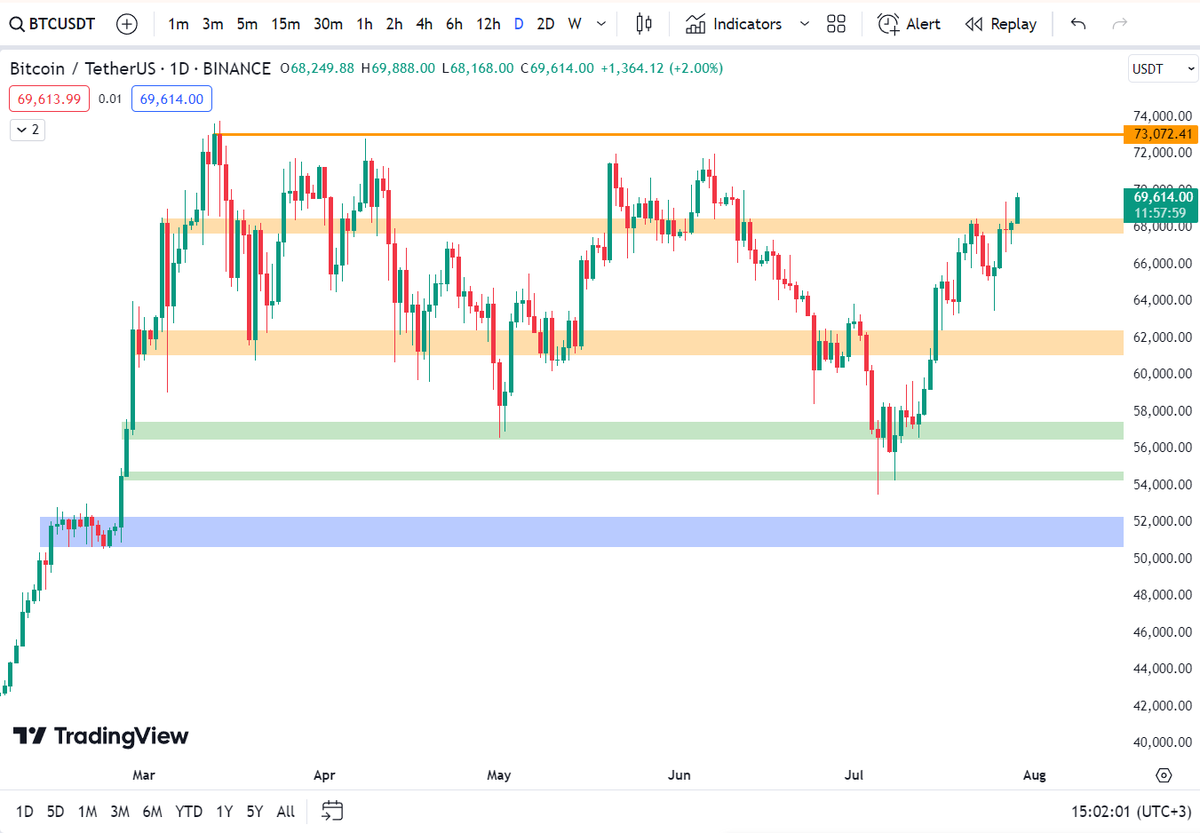Redo the last chart action
The height and width of the screenshot is (833, 1200).
click(x=1121, y=24)
